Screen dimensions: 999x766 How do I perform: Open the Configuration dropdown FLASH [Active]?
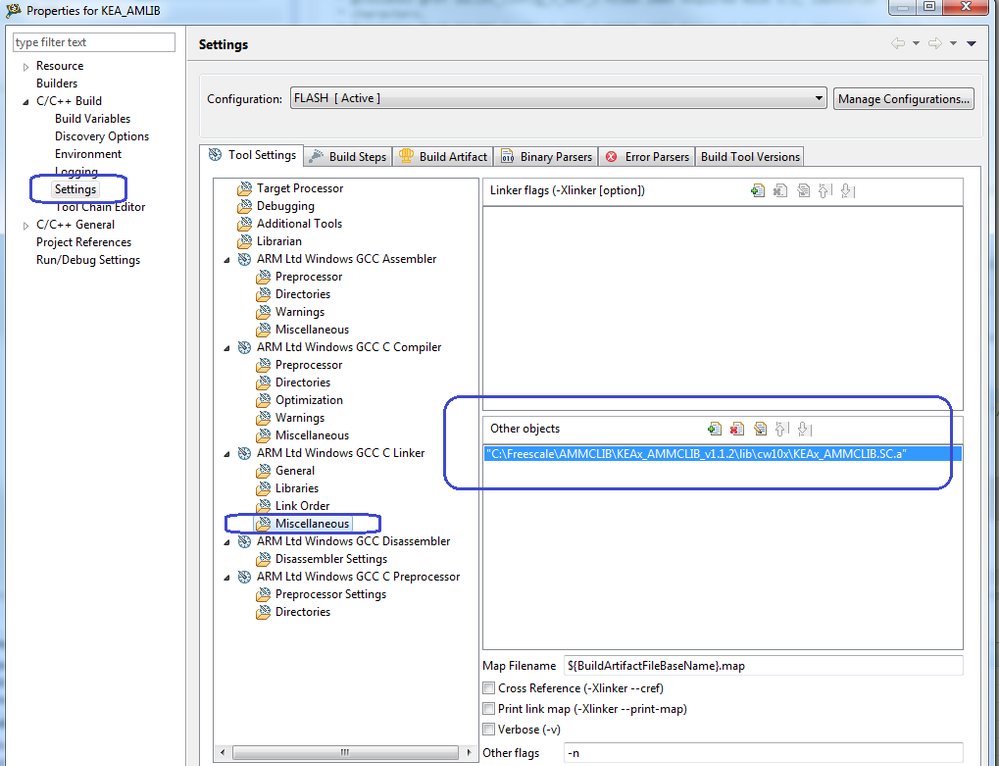tap(558, 98)
